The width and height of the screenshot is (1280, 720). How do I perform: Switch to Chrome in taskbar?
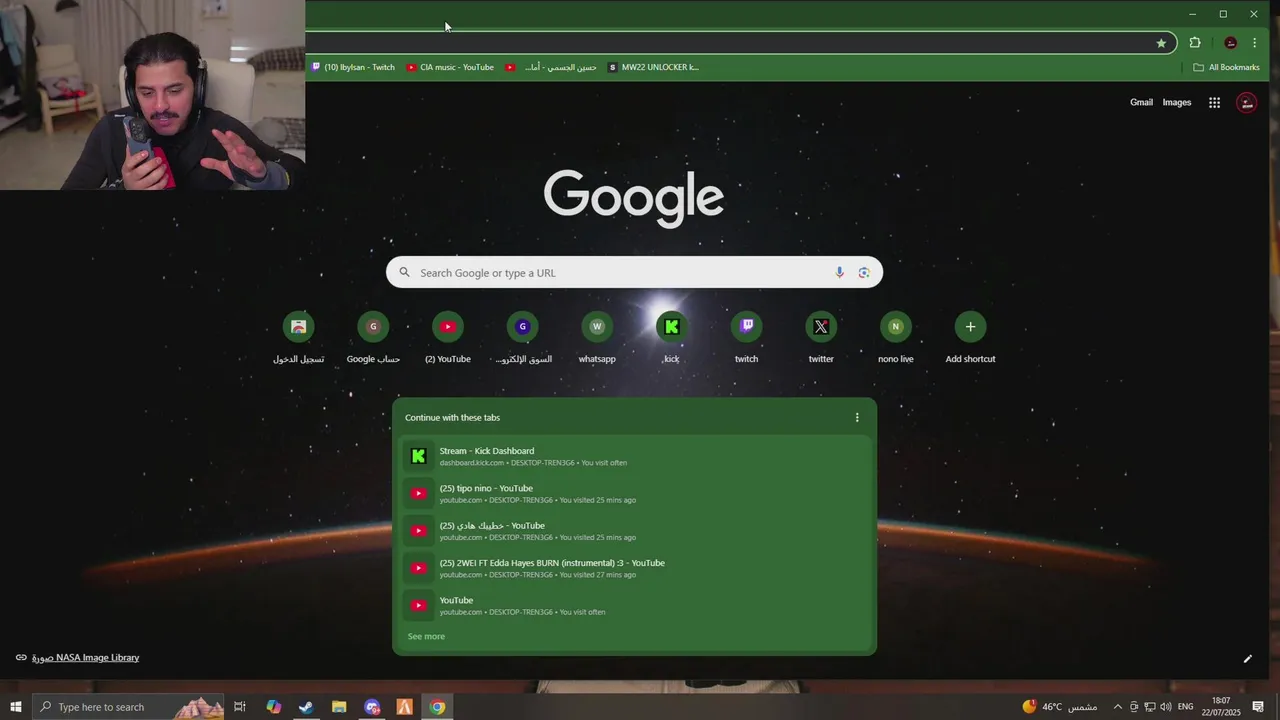click(x=437, y=707)
